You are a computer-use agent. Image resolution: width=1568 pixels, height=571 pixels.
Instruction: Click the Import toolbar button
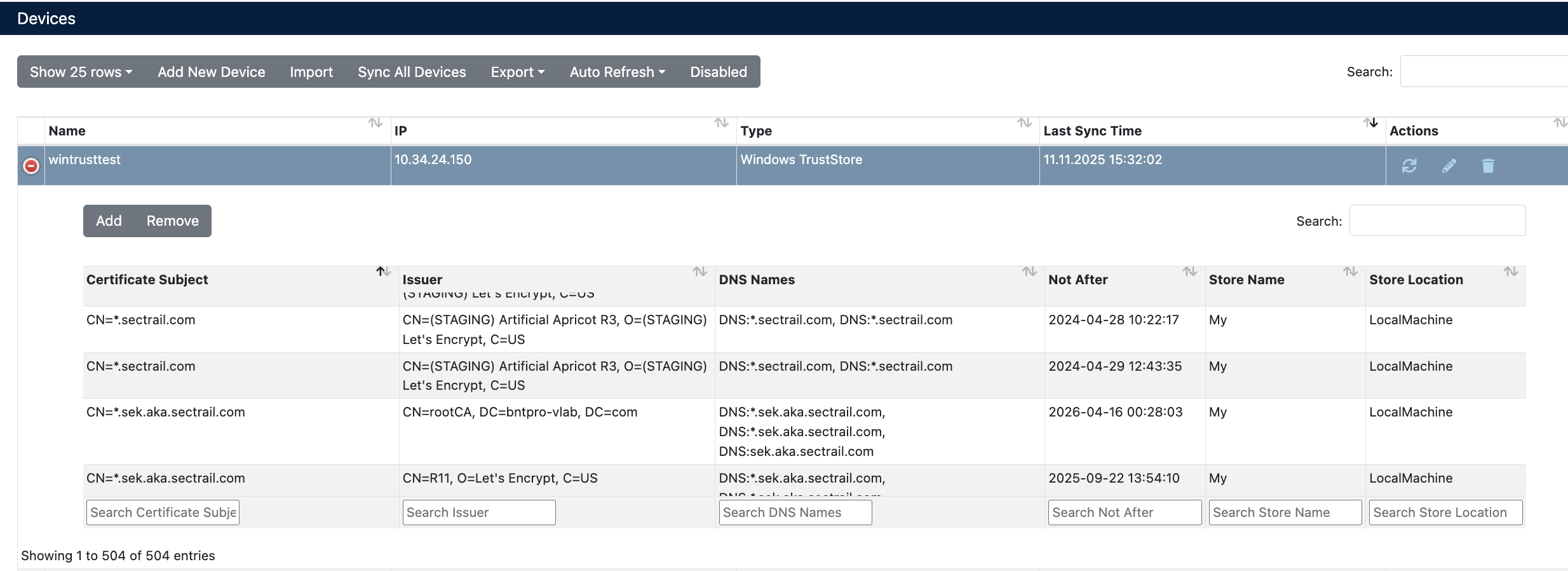point(311,72)
